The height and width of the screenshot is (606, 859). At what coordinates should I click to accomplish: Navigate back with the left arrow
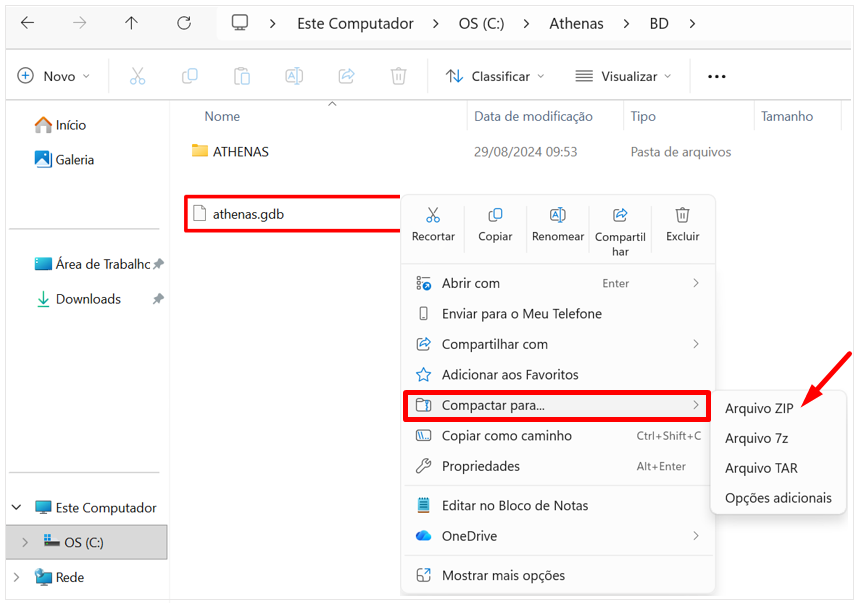(28, 23)
